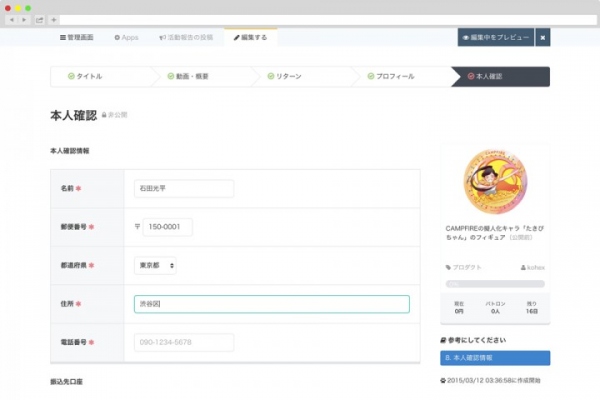Open the 8. 本人確認情報 help button
The height and width of the screenshot is (400, 600).
(x=495, y=358)
